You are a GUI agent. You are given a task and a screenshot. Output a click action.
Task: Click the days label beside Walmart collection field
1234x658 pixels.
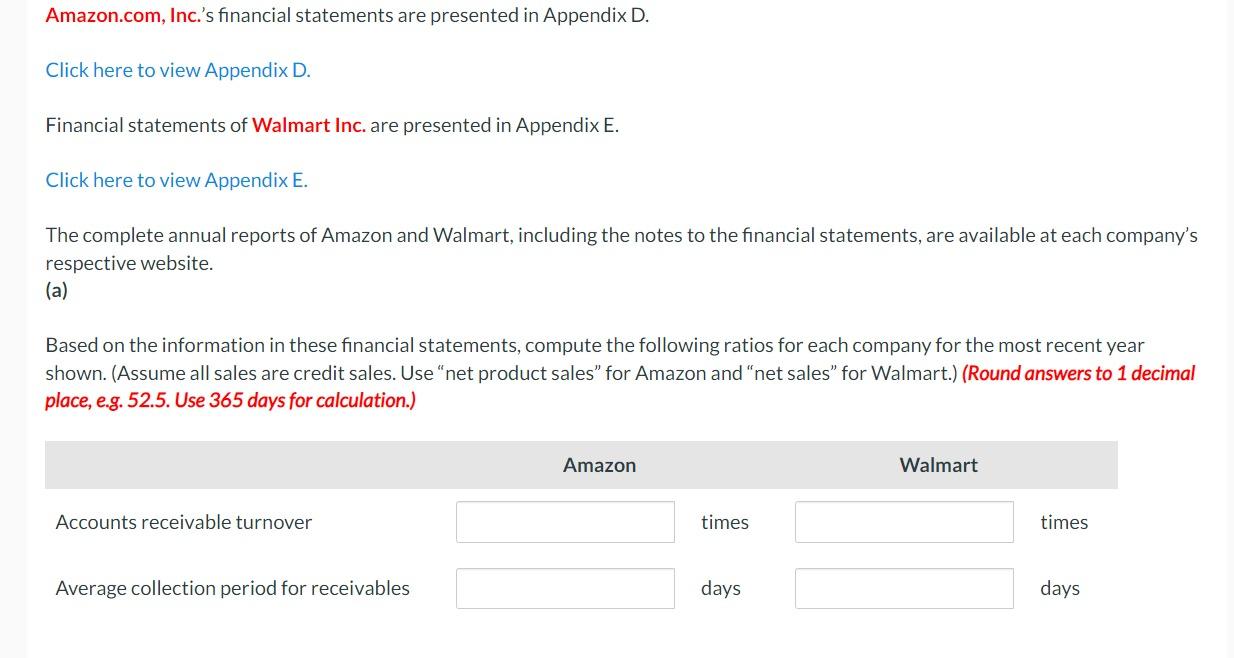1059,588
